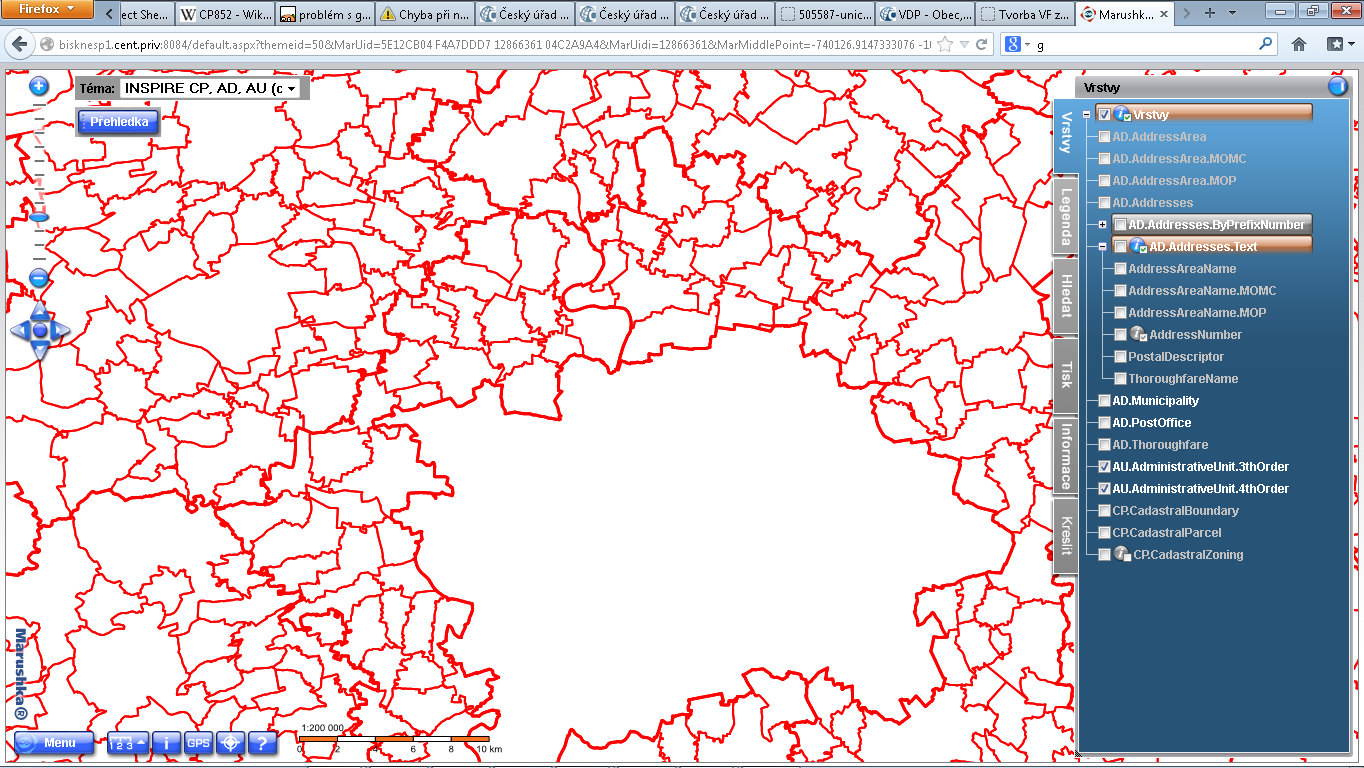Click the zoom slider handle
1364x768 pixels.
point(39,216)
